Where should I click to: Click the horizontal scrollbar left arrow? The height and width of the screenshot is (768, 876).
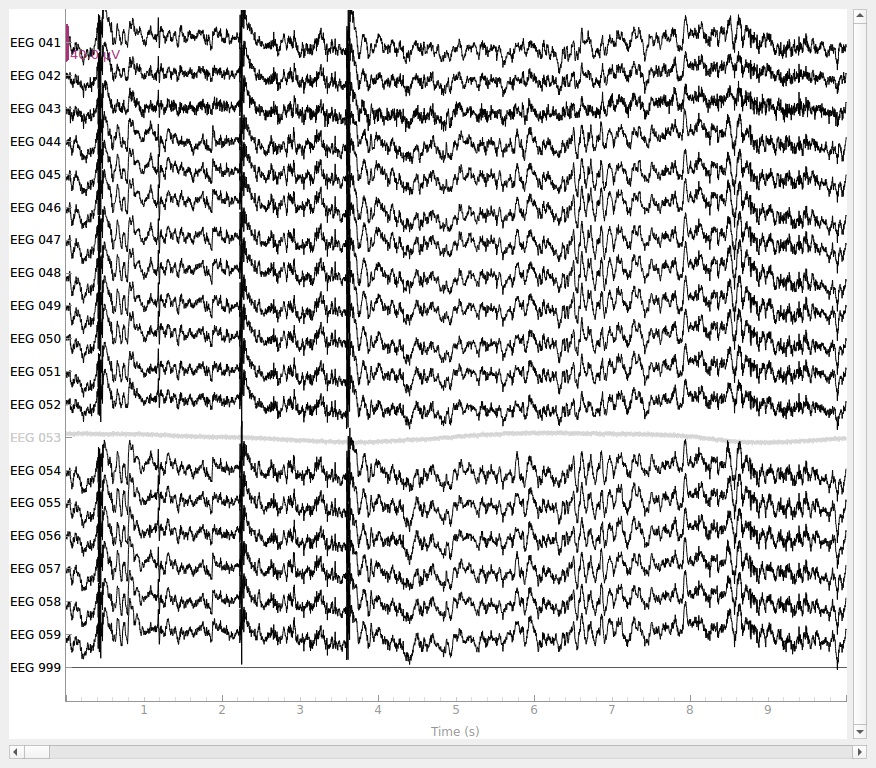[x=16, y=751]
